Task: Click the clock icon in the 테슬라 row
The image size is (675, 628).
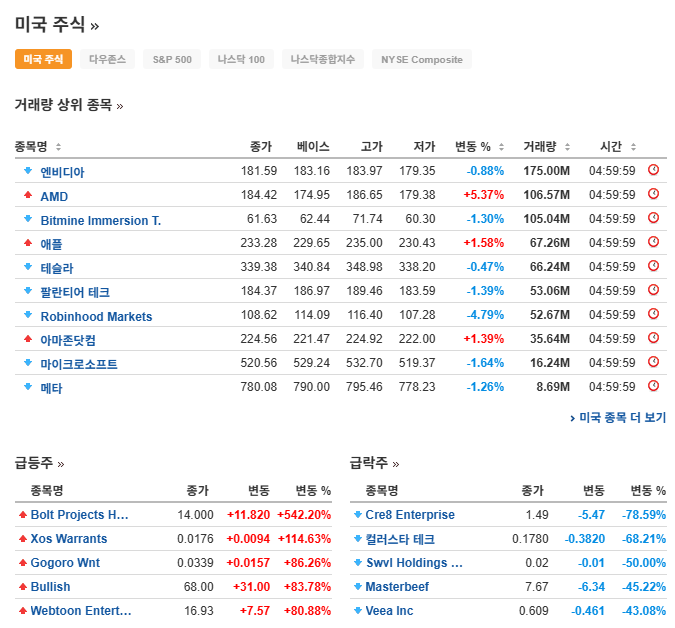Action: [653, 266]
